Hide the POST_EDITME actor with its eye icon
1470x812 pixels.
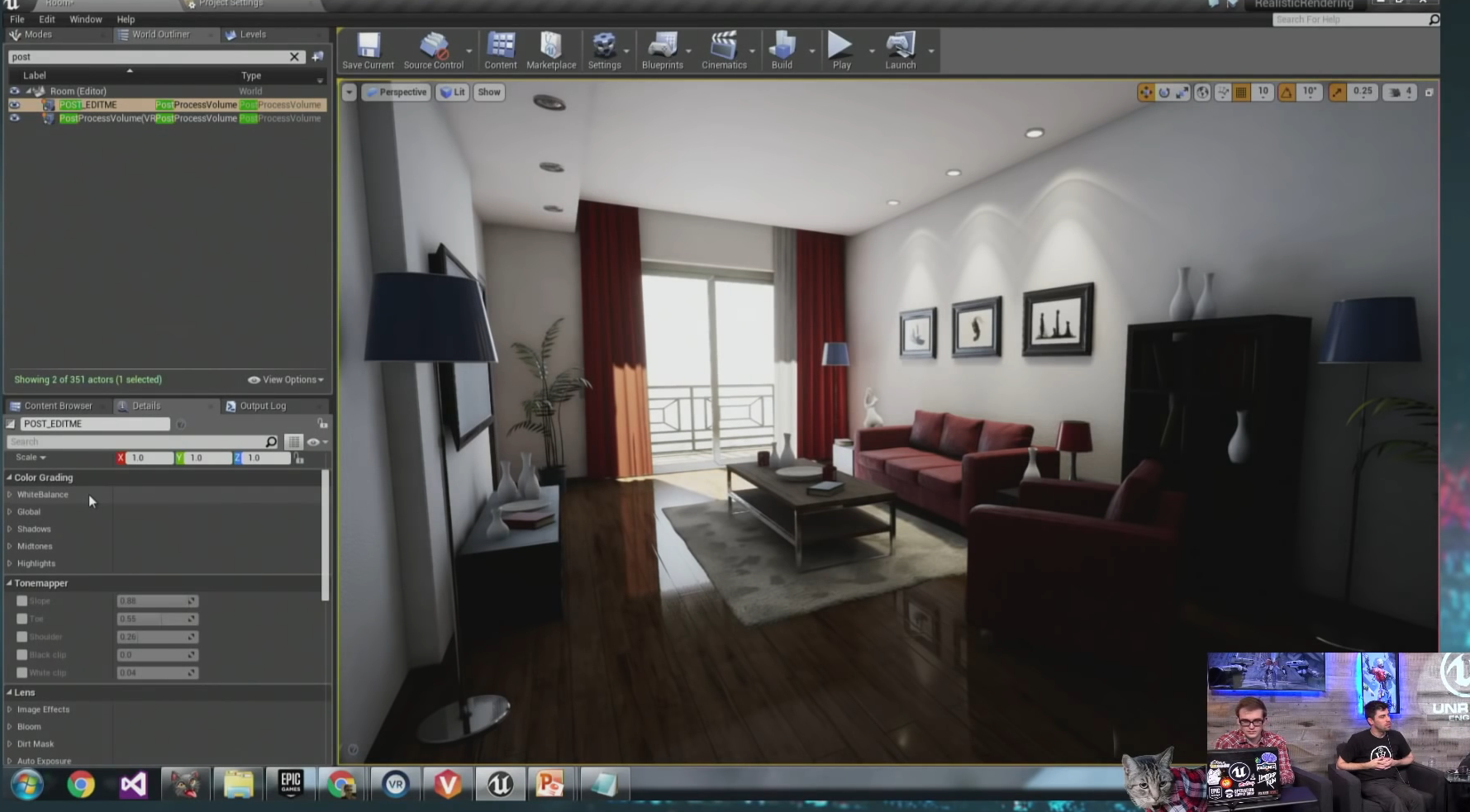click(15, 105)
